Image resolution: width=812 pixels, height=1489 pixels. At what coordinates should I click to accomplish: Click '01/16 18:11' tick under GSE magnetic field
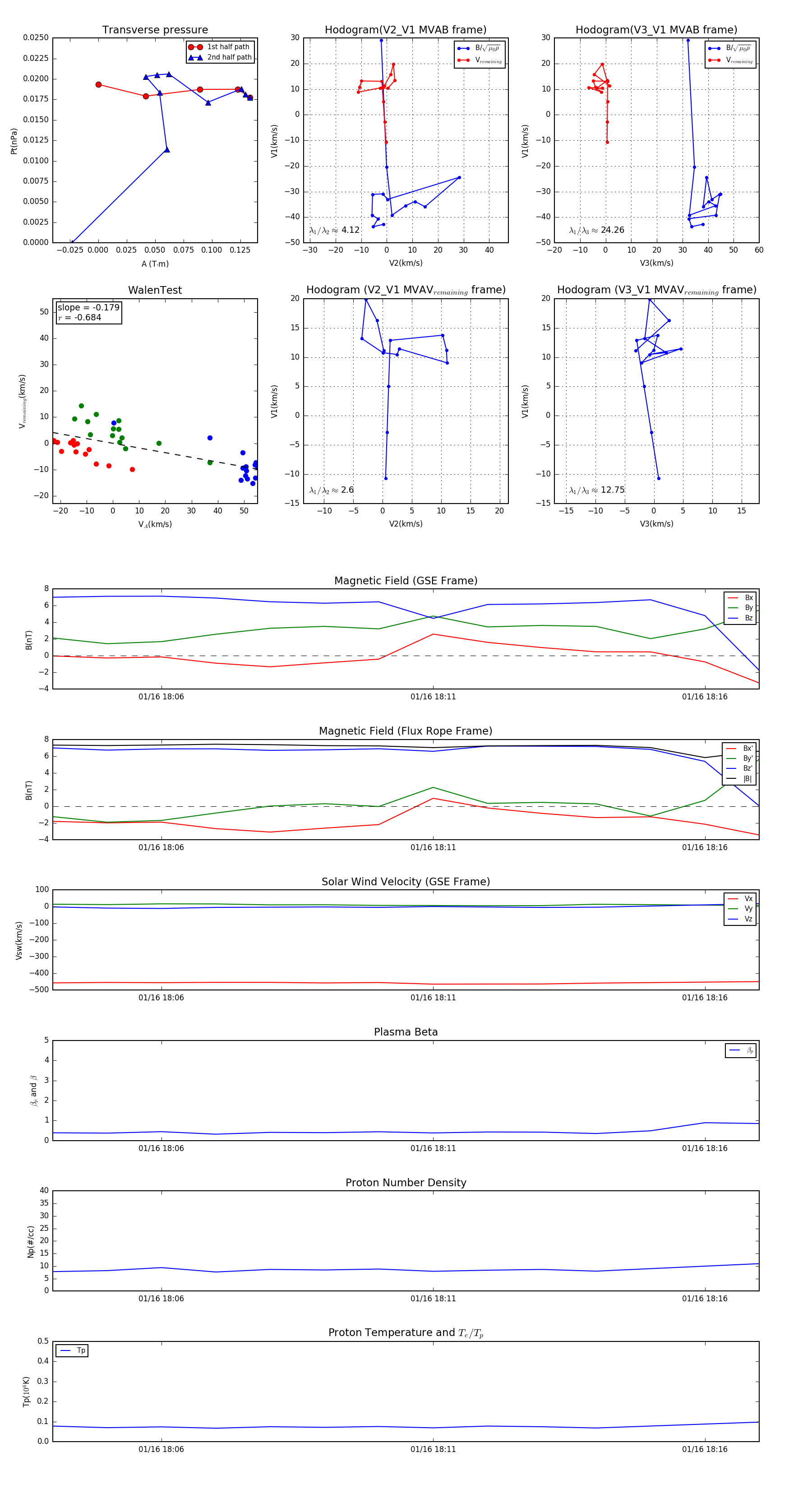[x=433, y=697]
